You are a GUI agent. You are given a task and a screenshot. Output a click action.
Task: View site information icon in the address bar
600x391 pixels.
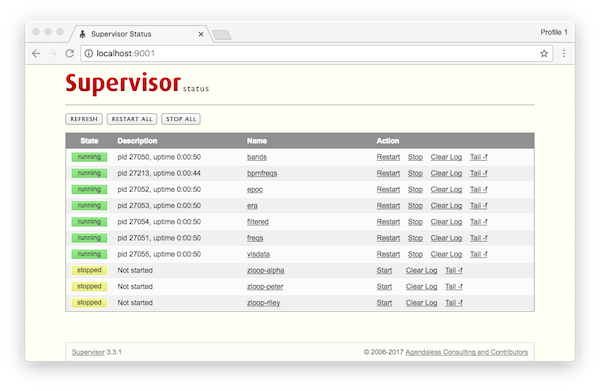click(88, 54)
